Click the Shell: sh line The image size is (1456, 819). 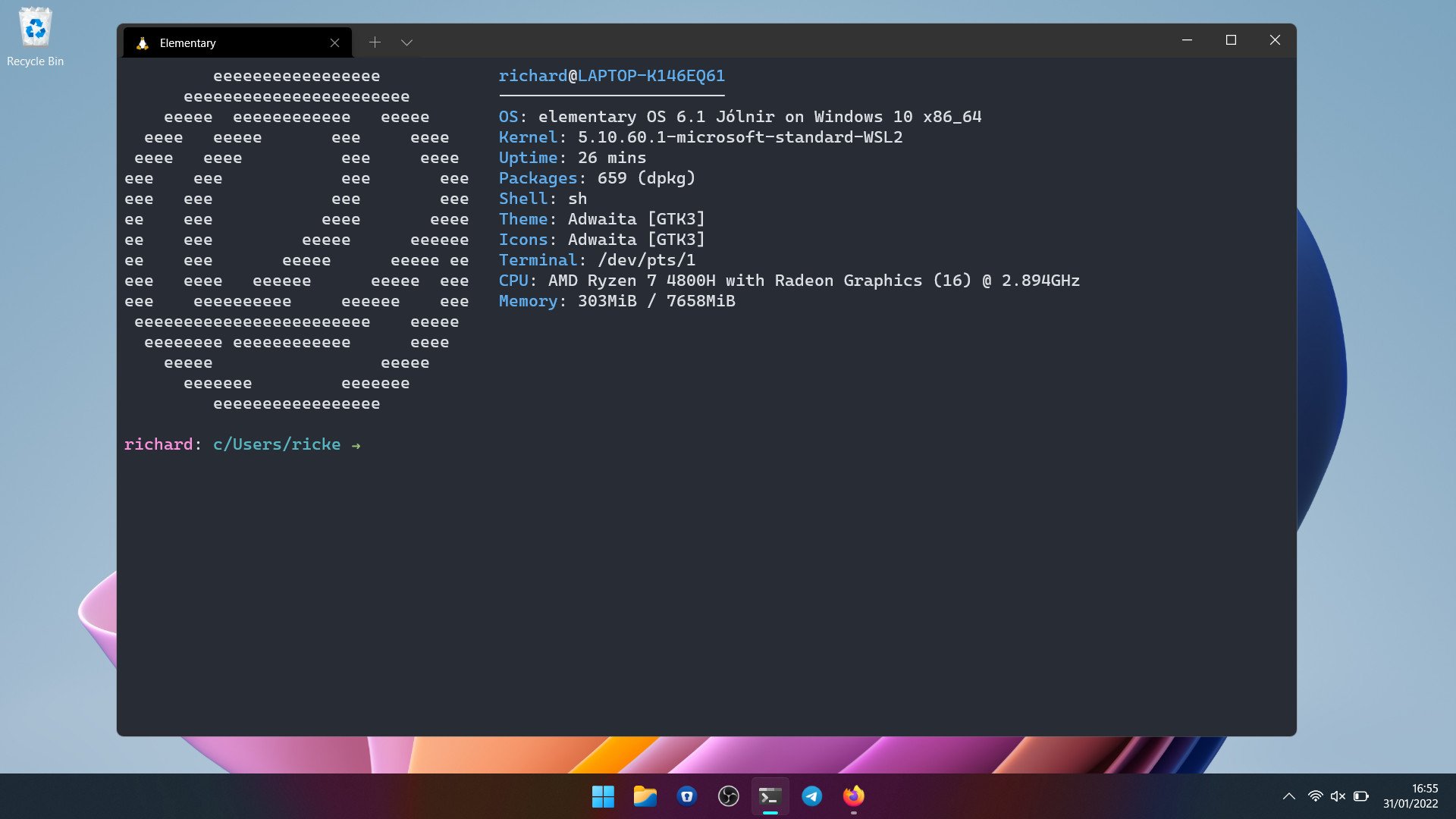point(542,199)
